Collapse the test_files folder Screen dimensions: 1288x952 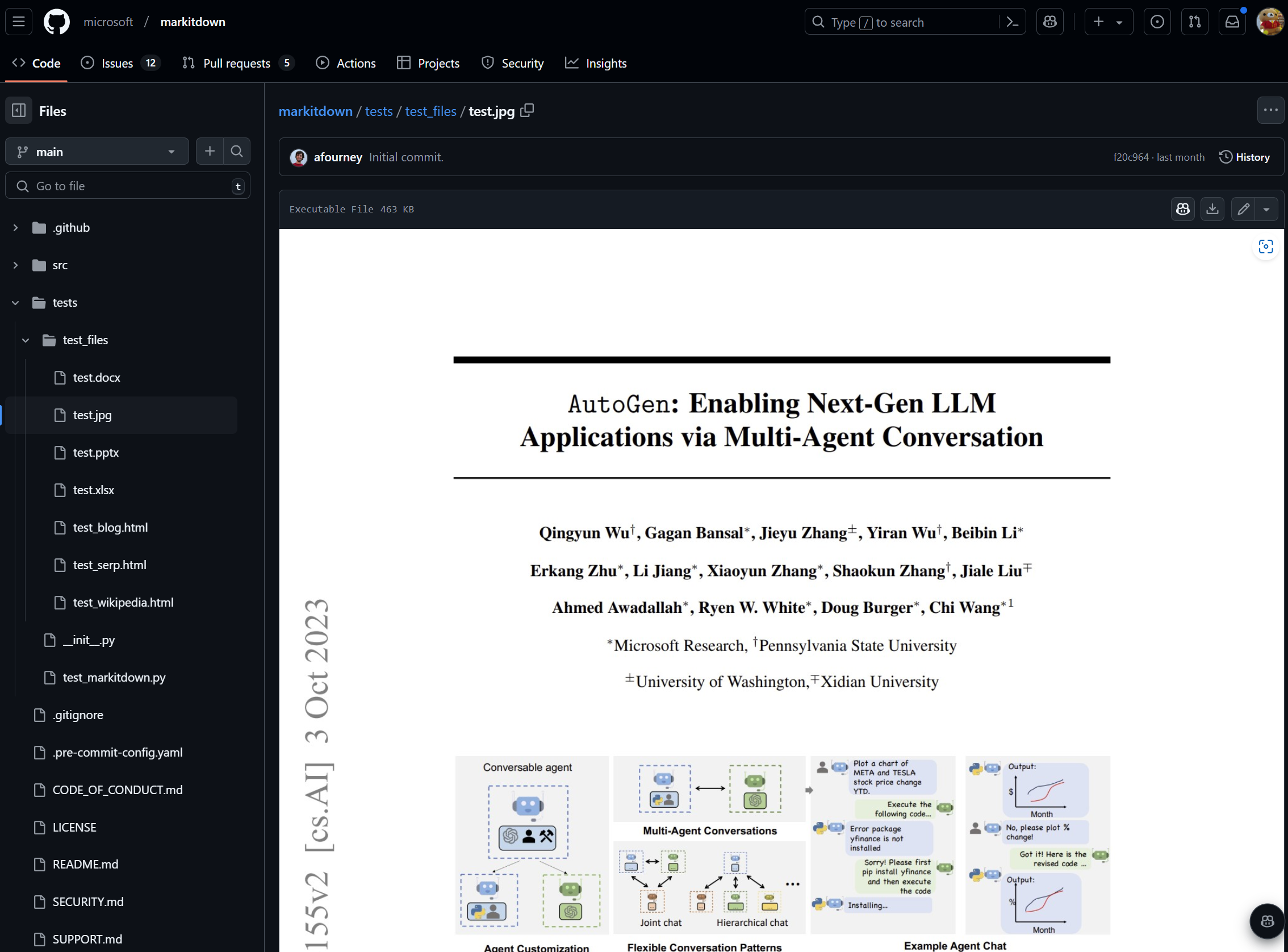coord(26,340)
